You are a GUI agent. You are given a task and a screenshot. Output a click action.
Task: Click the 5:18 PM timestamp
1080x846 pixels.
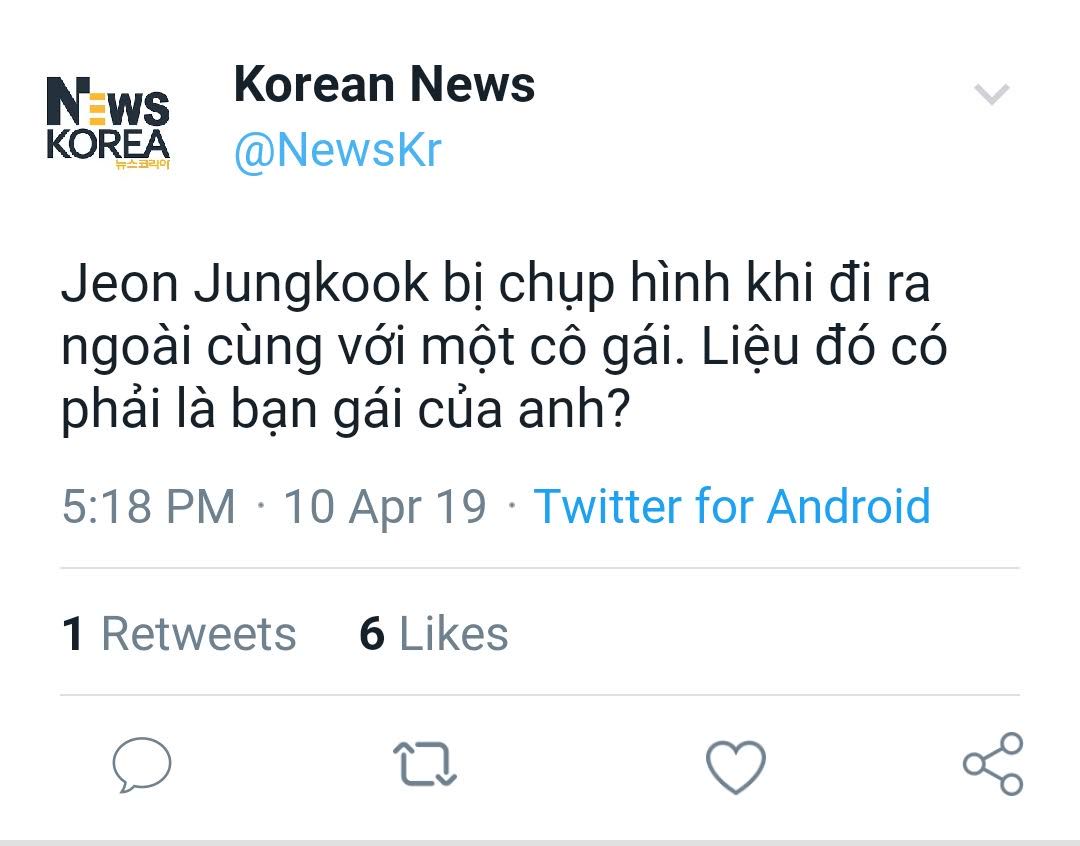[x=148, y=506]
